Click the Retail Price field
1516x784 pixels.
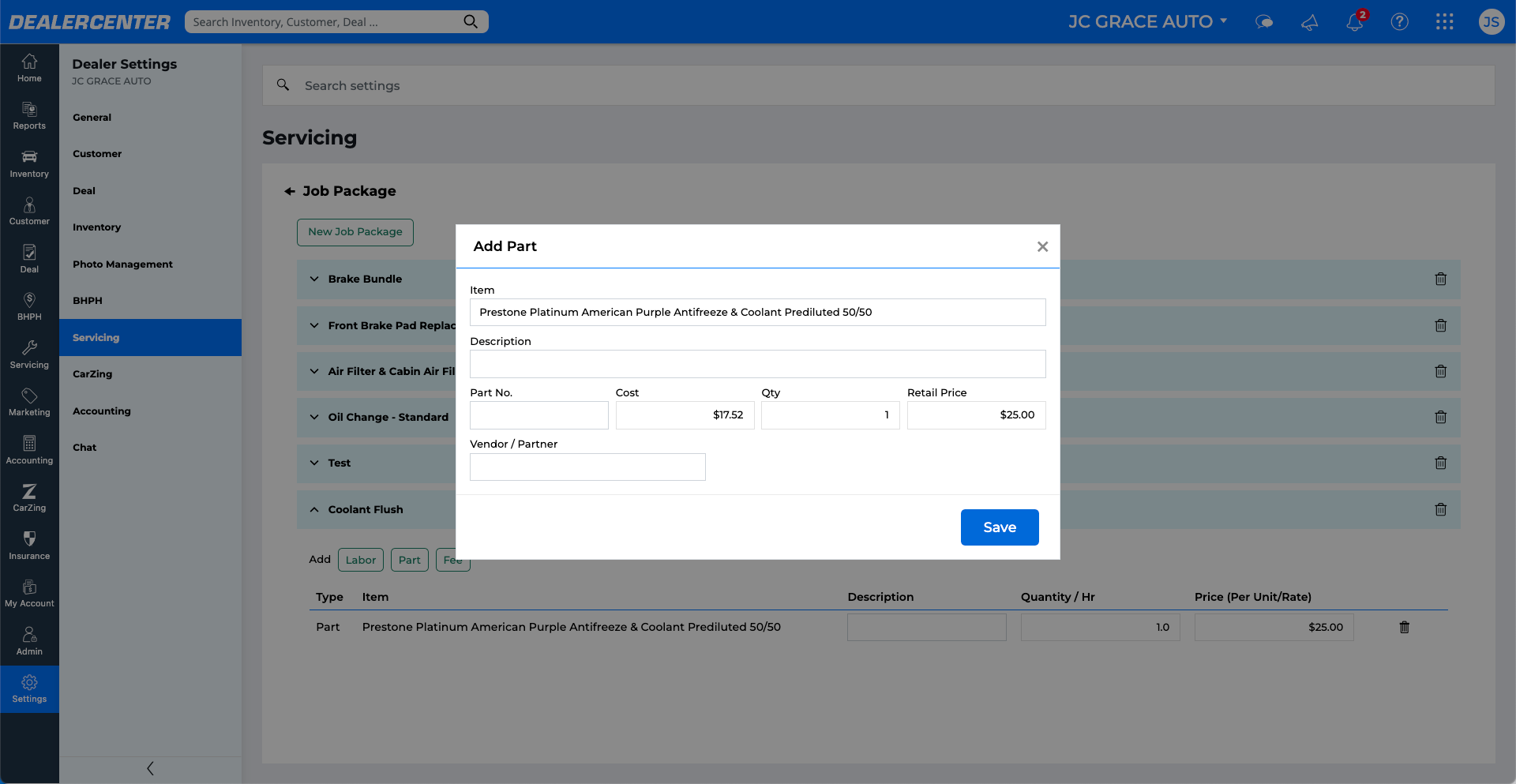point(977,415)
